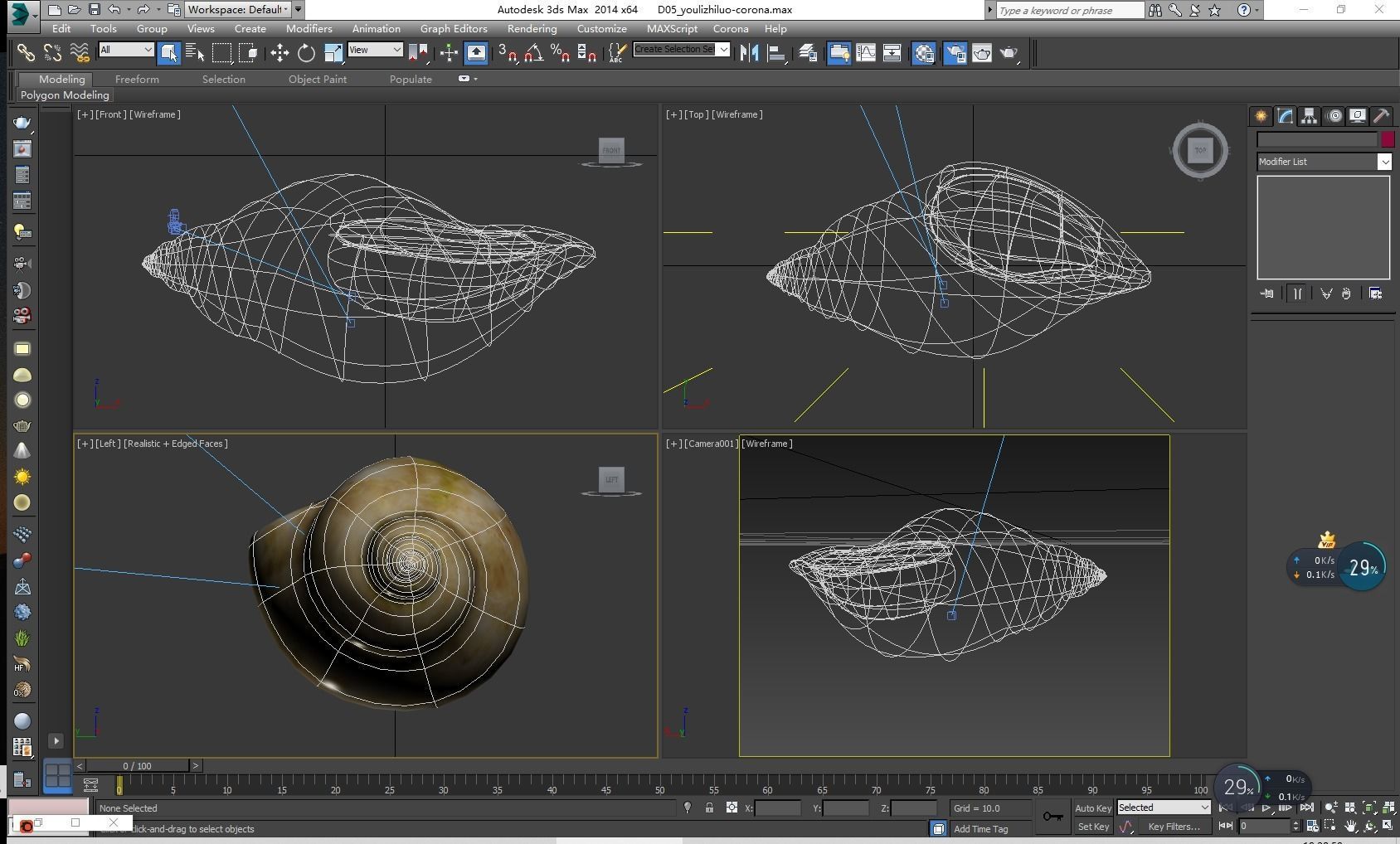Open the Graph Editors menu
This screenshot has height=844, width=1400.
click(454, 28)
